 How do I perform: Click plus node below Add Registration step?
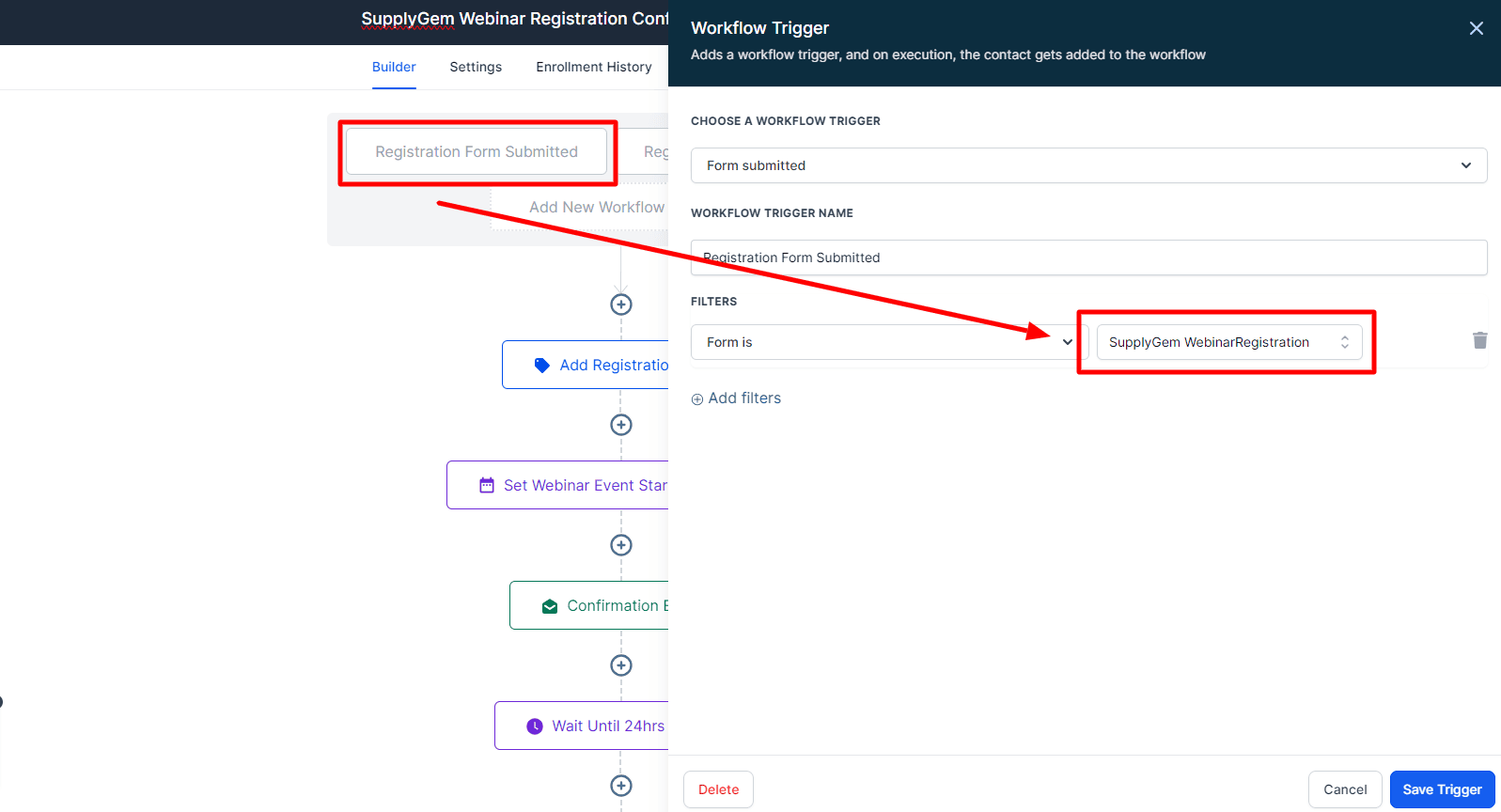point(621,425)
